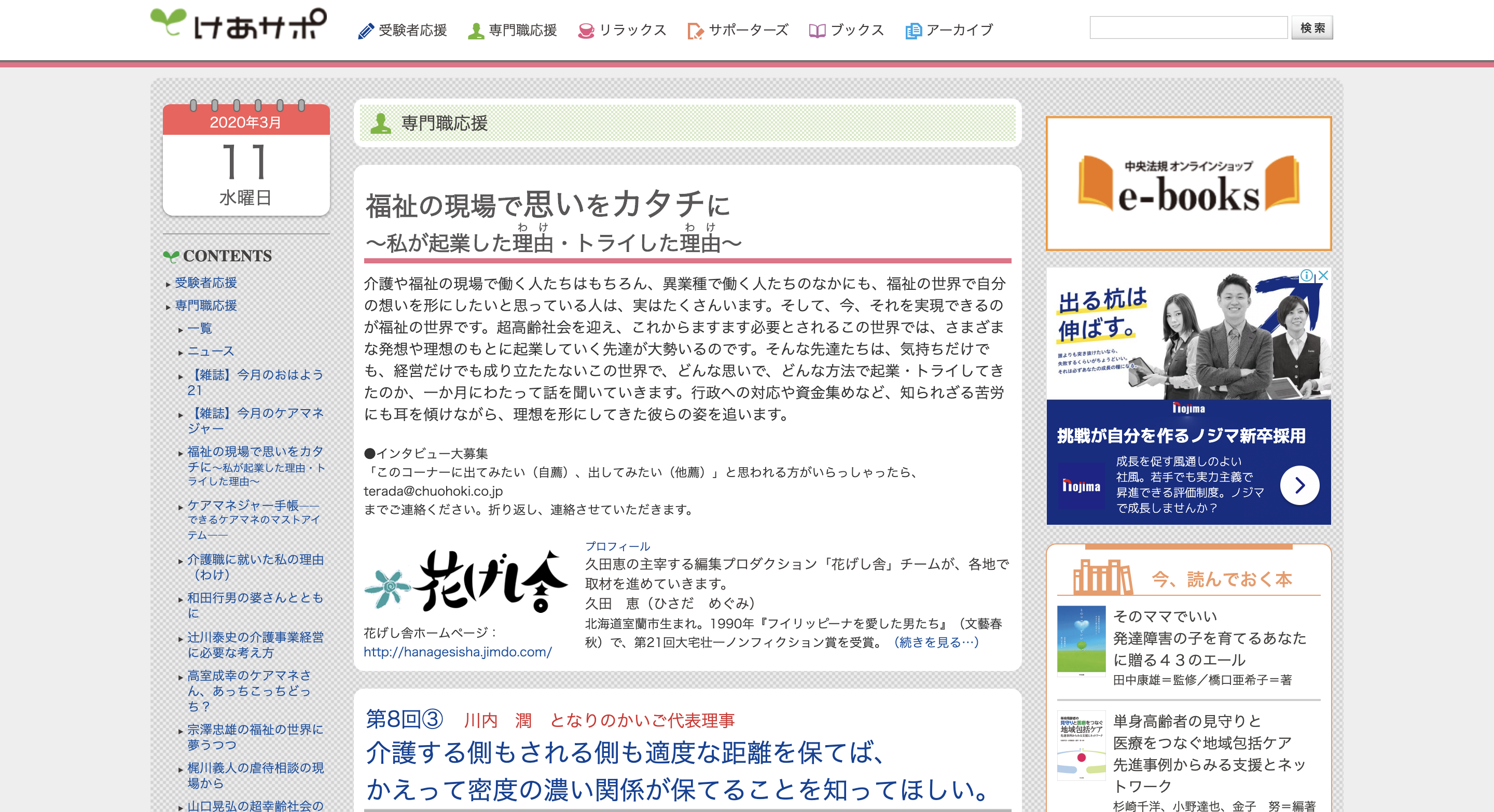1494x812 pixels.
Task: Click (続きを見る…) to read more
Action: tap(937, 642)
